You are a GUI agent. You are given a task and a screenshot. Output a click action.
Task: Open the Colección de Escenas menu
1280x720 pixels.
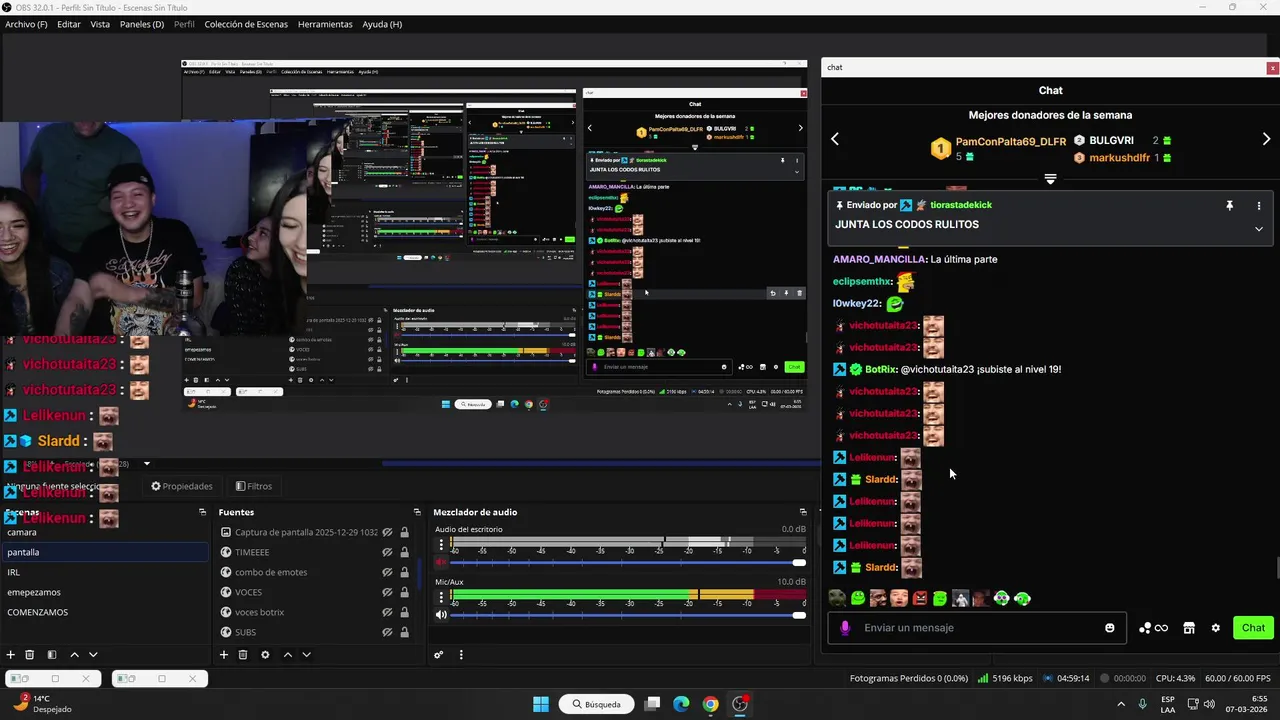247,24
